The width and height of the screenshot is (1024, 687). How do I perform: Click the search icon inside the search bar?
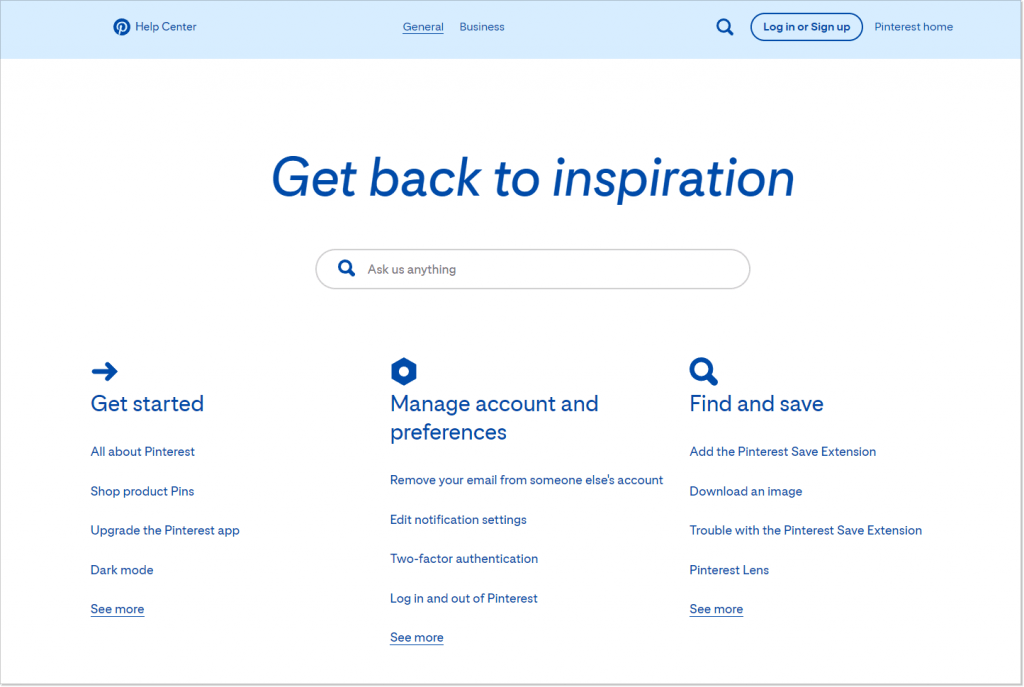pos(346,268)
